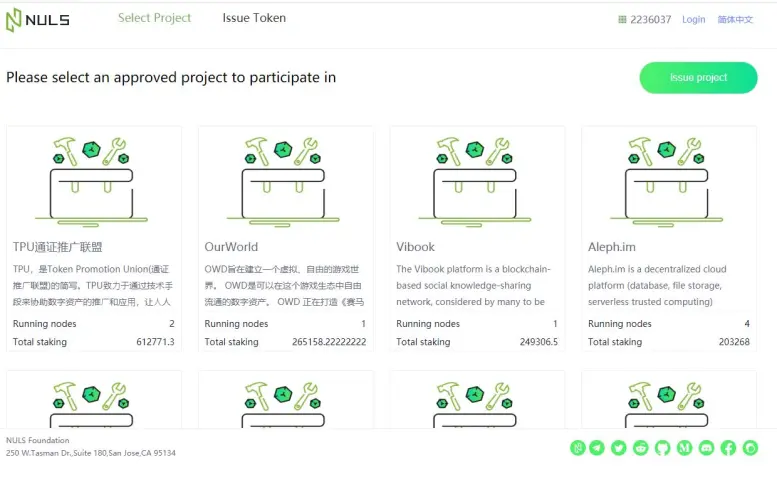The image size is (777, 477).
Task: Click the Aleph.im toolbox illustration
Action: [666, 182]
